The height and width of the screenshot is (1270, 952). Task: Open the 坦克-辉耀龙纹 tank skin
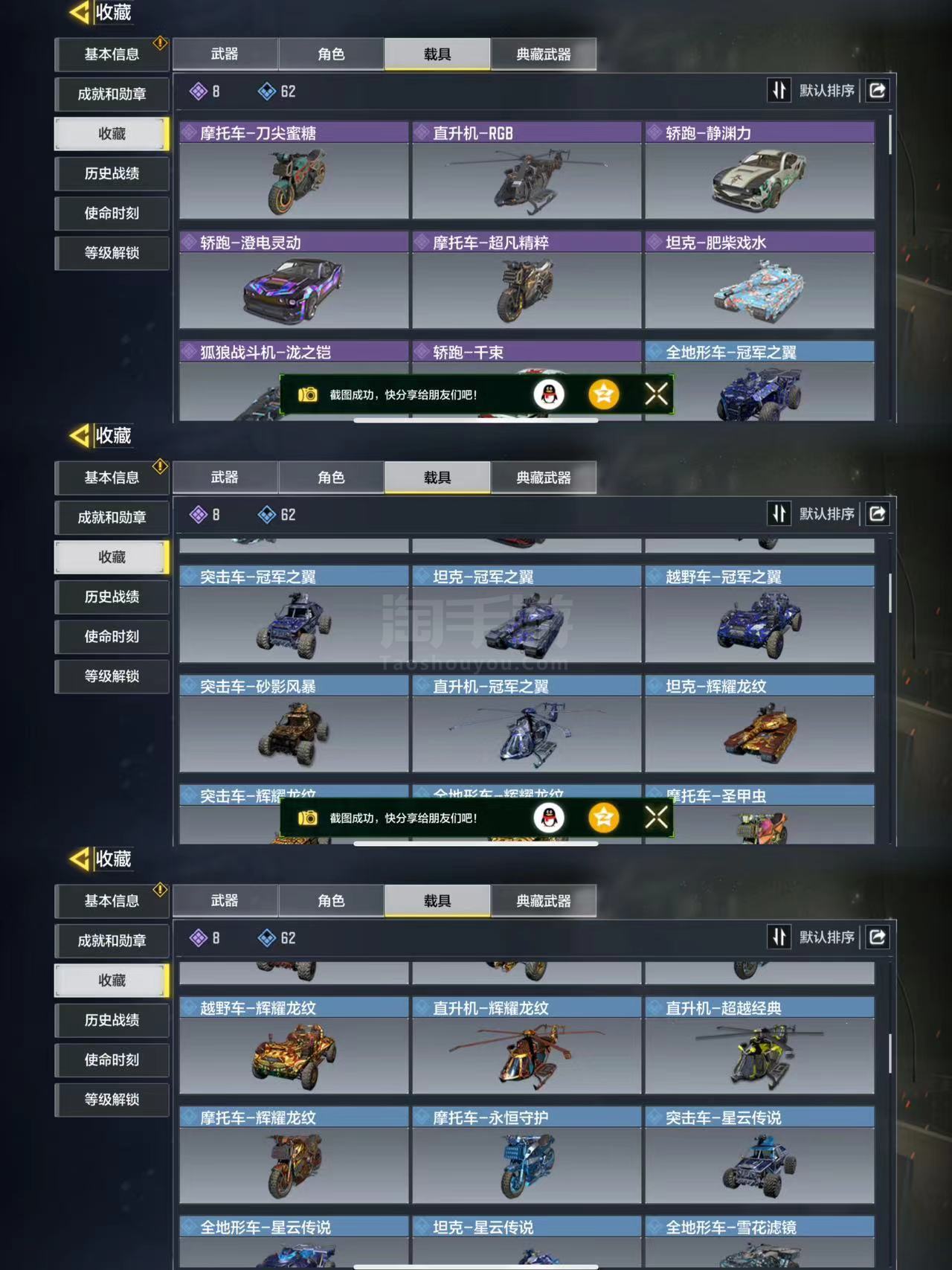point(759,724)
